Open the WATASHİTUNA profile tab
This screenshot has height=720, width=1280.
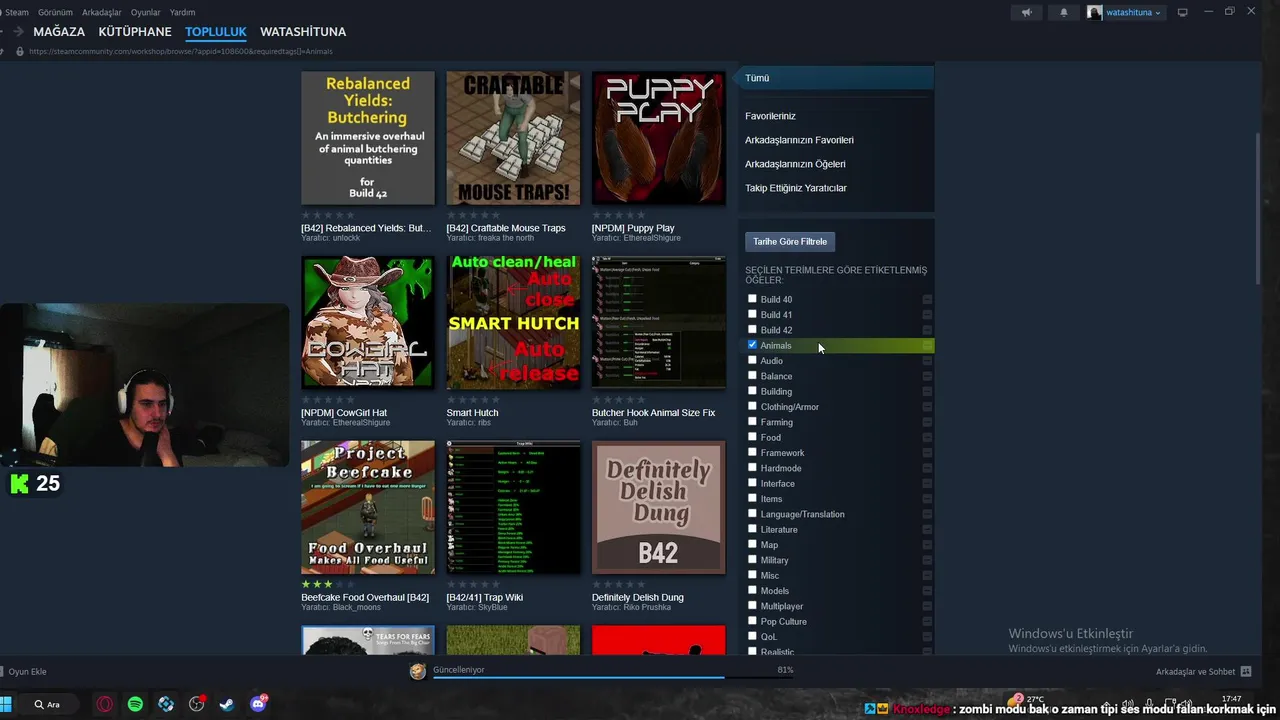tap(303, 32)
